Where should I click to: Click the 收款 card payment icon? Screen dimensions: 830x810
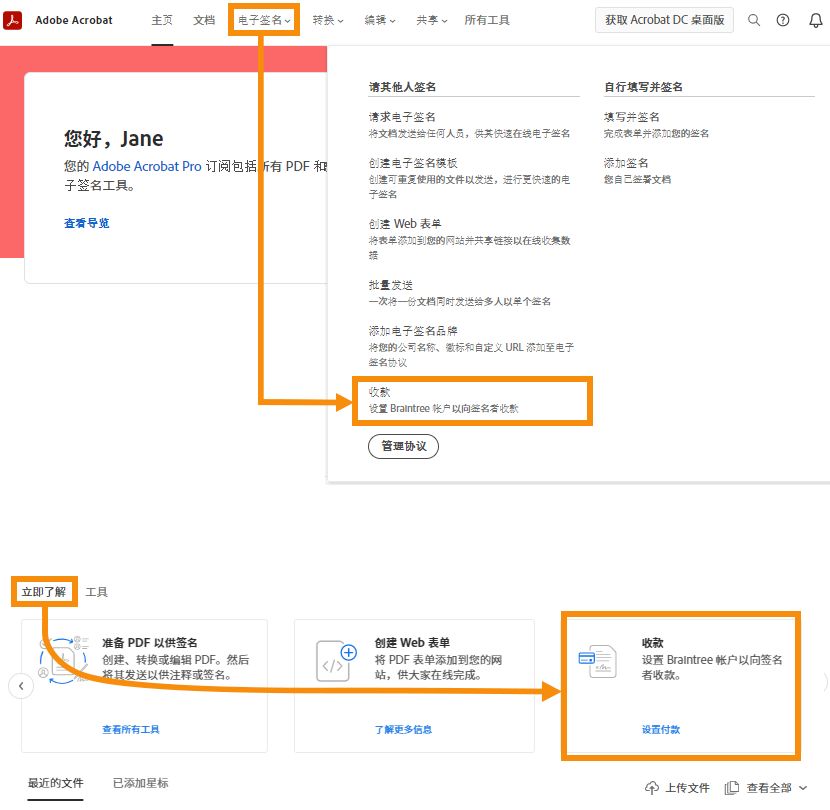point(598,661)
